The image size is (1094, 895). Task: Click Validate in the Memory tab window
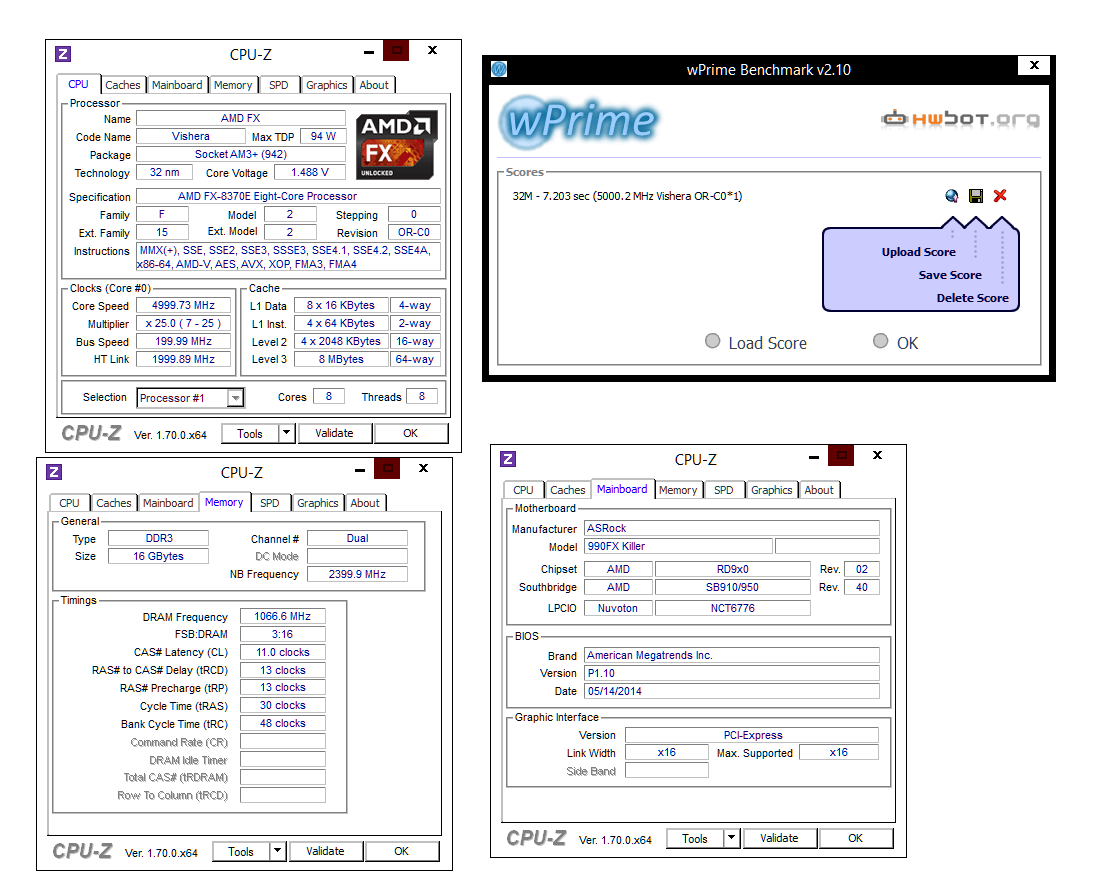point(325,851)
